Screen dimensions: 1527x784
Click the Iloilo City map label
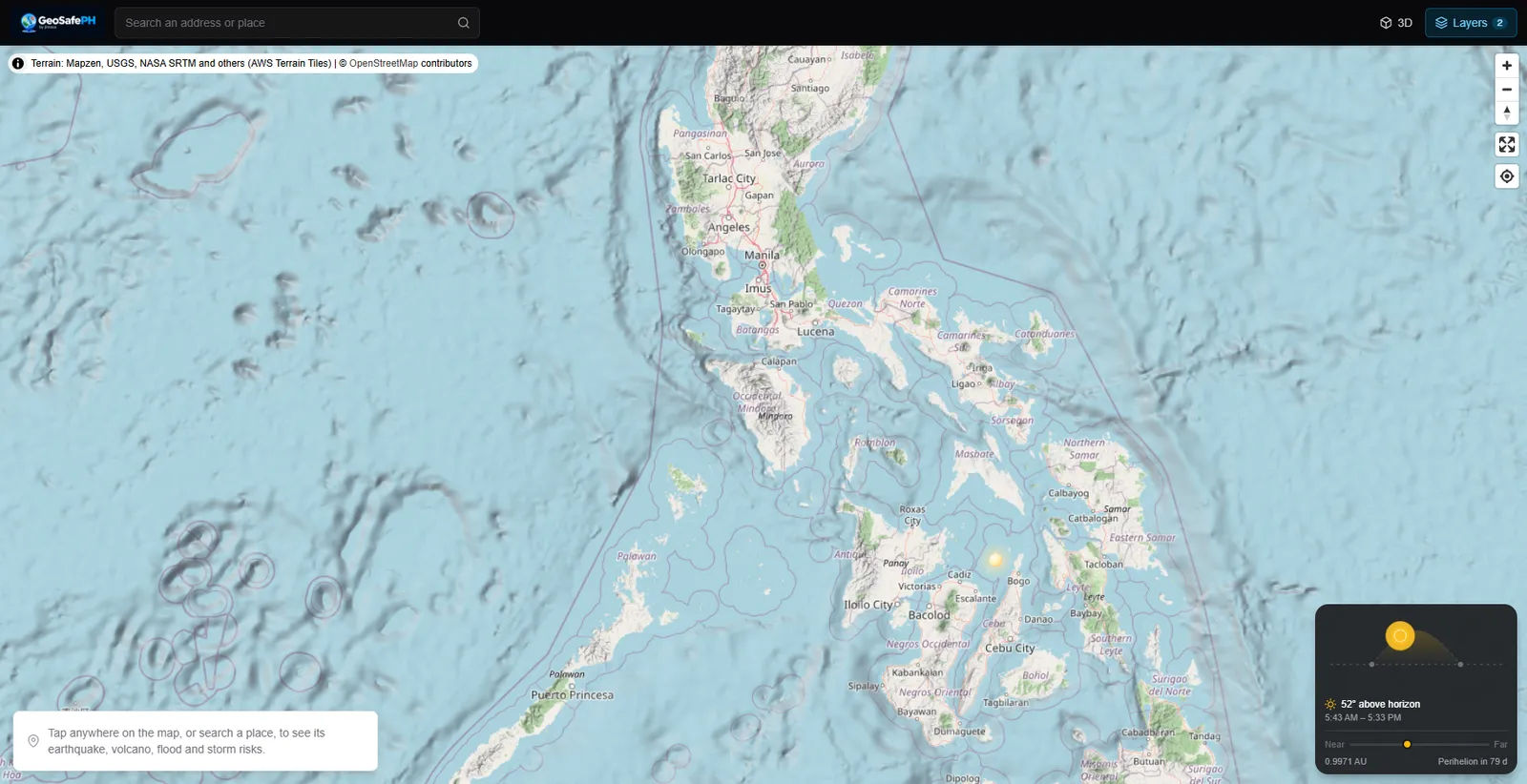pyautogui.click(x=868, y=605)
